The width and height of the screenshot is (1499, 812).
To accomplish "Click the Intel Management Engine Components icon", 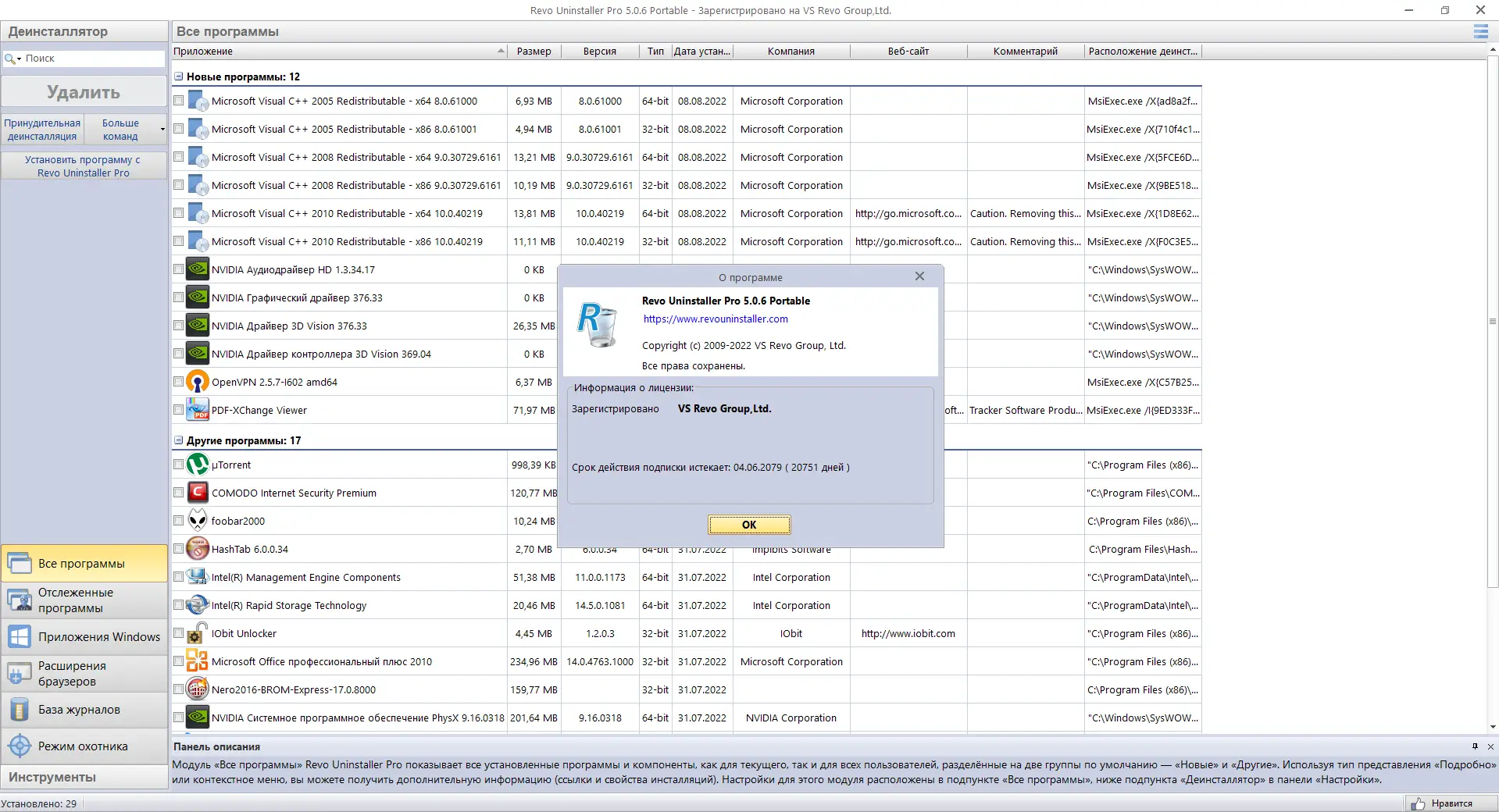I will (198, 577).
